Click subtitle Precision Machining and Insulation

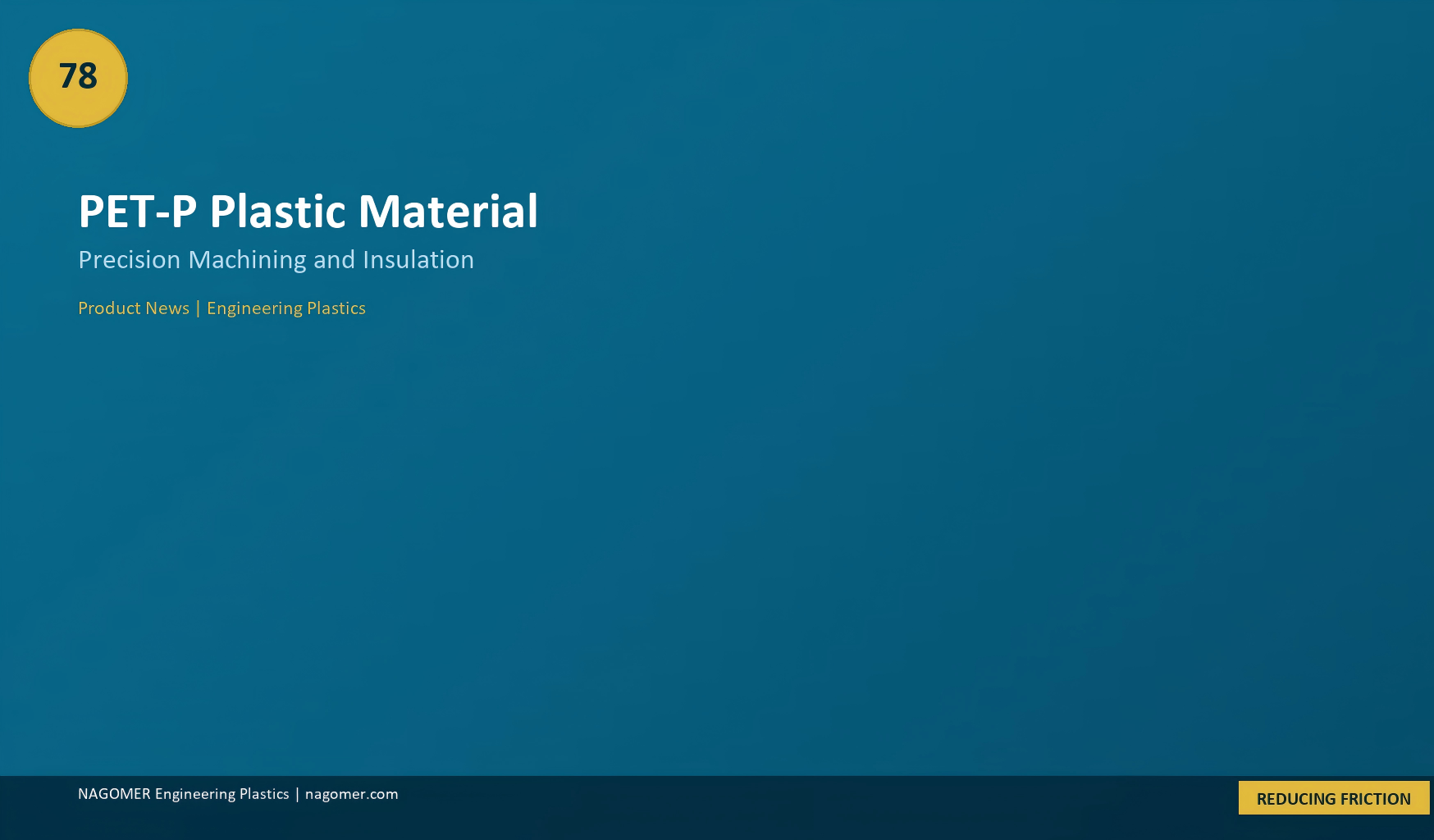tap(276, 259)
